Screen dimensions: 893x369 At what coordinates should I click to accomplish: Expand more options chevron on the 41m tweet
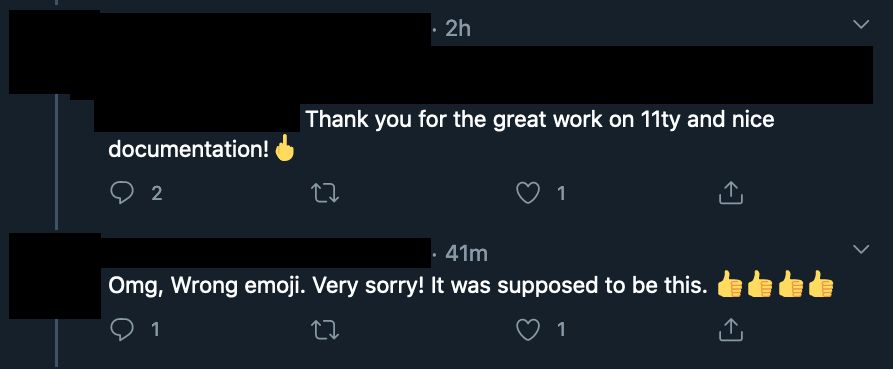(x=861, y=249)
